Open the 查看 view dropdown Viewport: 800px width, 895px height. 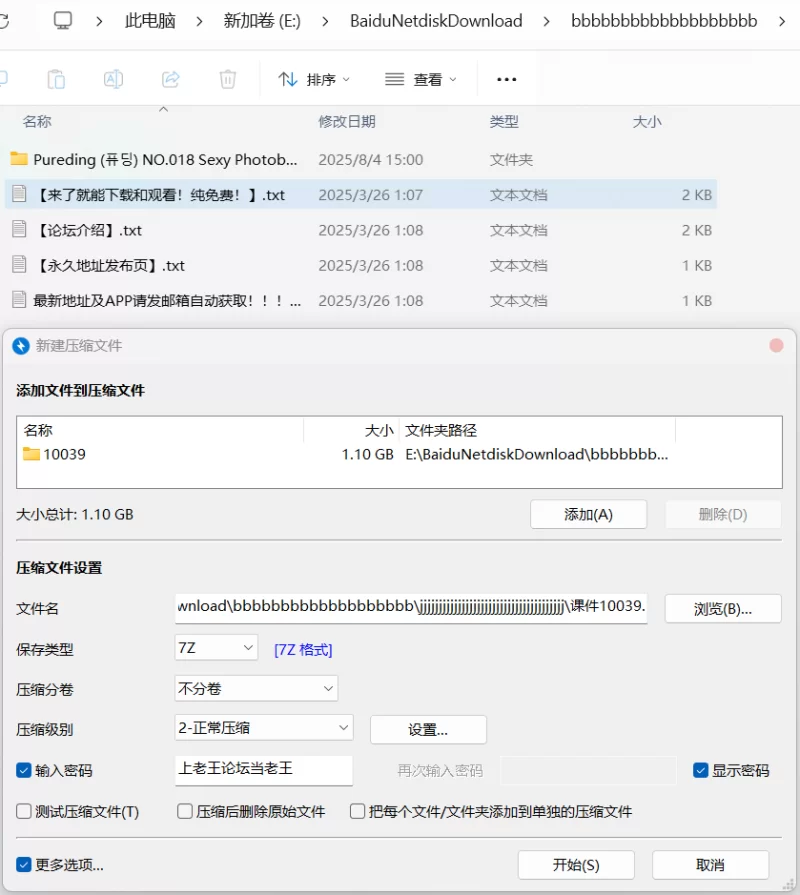coord(421,79)
